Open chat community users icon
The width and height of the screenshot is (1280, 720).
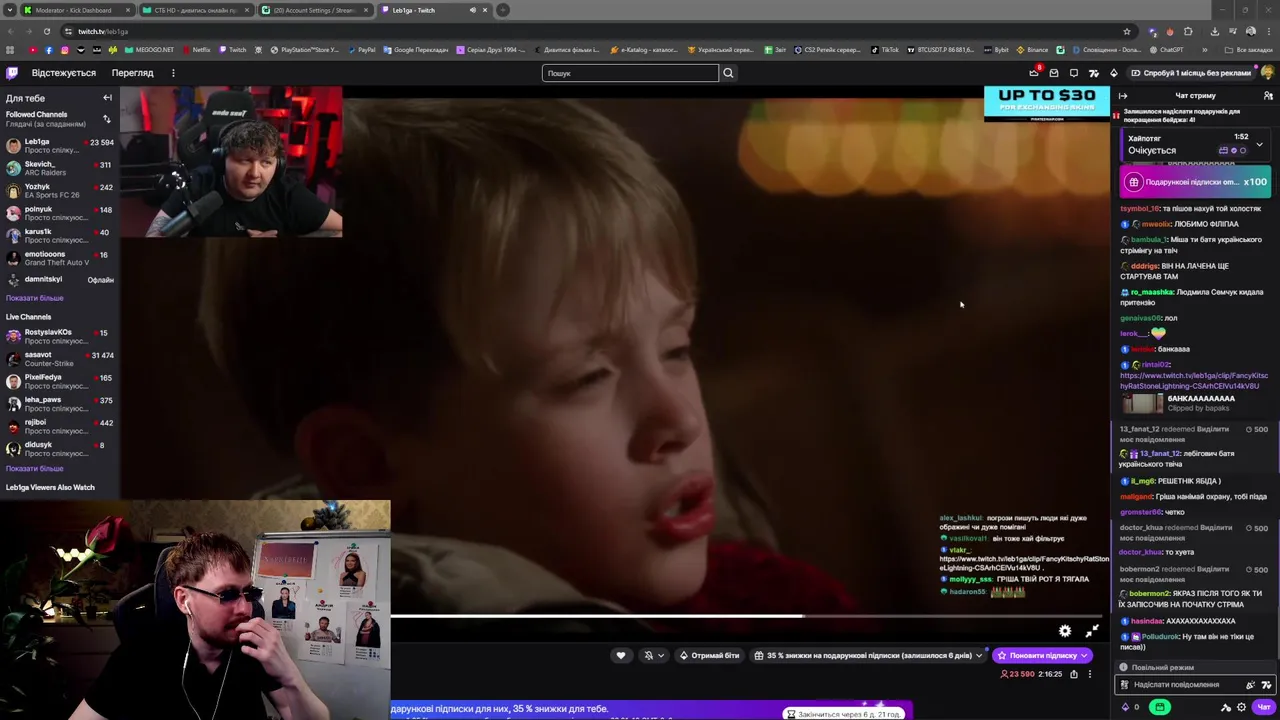pyautogui.click(x=1268, y=96)
